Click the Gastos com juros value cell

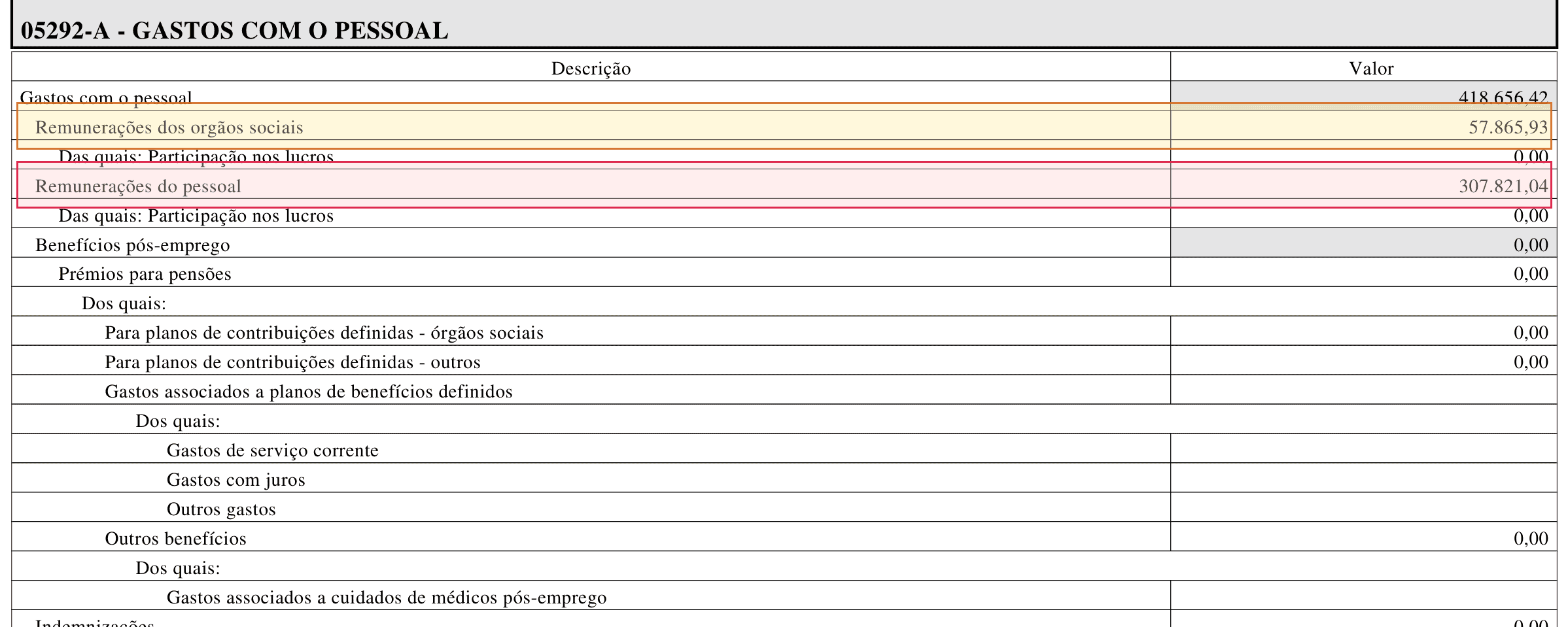click(x=1363, y=478)
